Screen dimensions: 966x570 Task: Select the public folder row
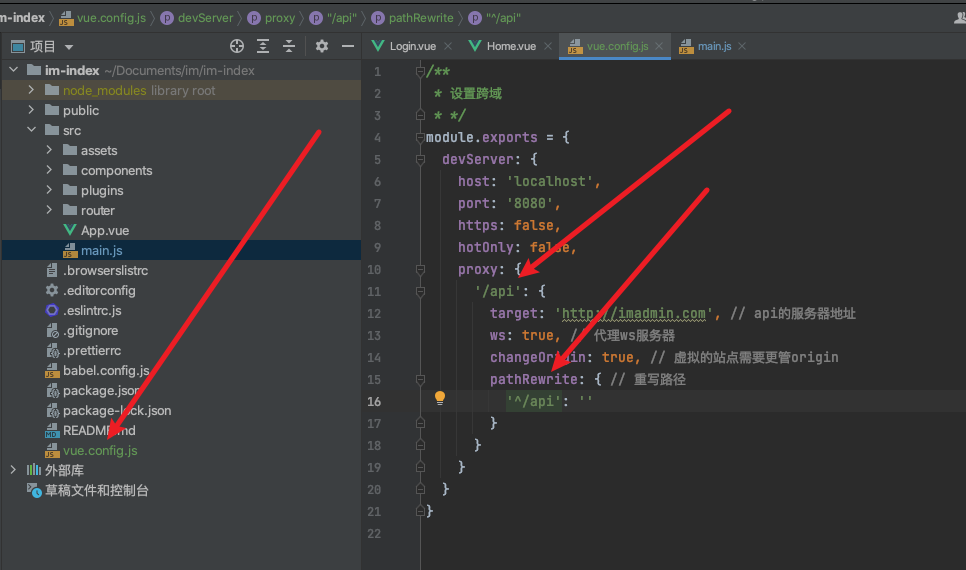pyautogui.click(x=182, y=110)
